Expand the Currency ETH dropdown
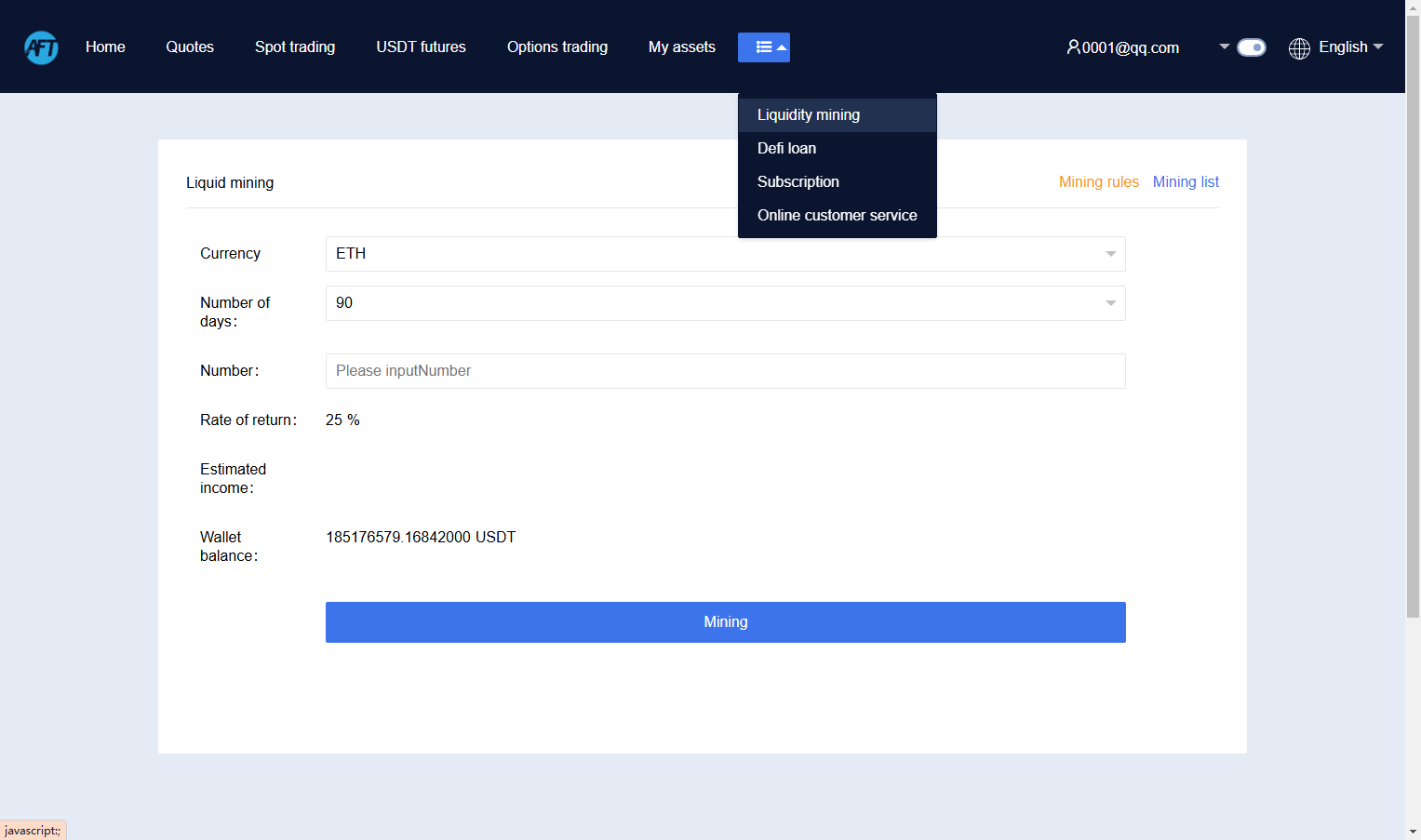 point(726,254)
